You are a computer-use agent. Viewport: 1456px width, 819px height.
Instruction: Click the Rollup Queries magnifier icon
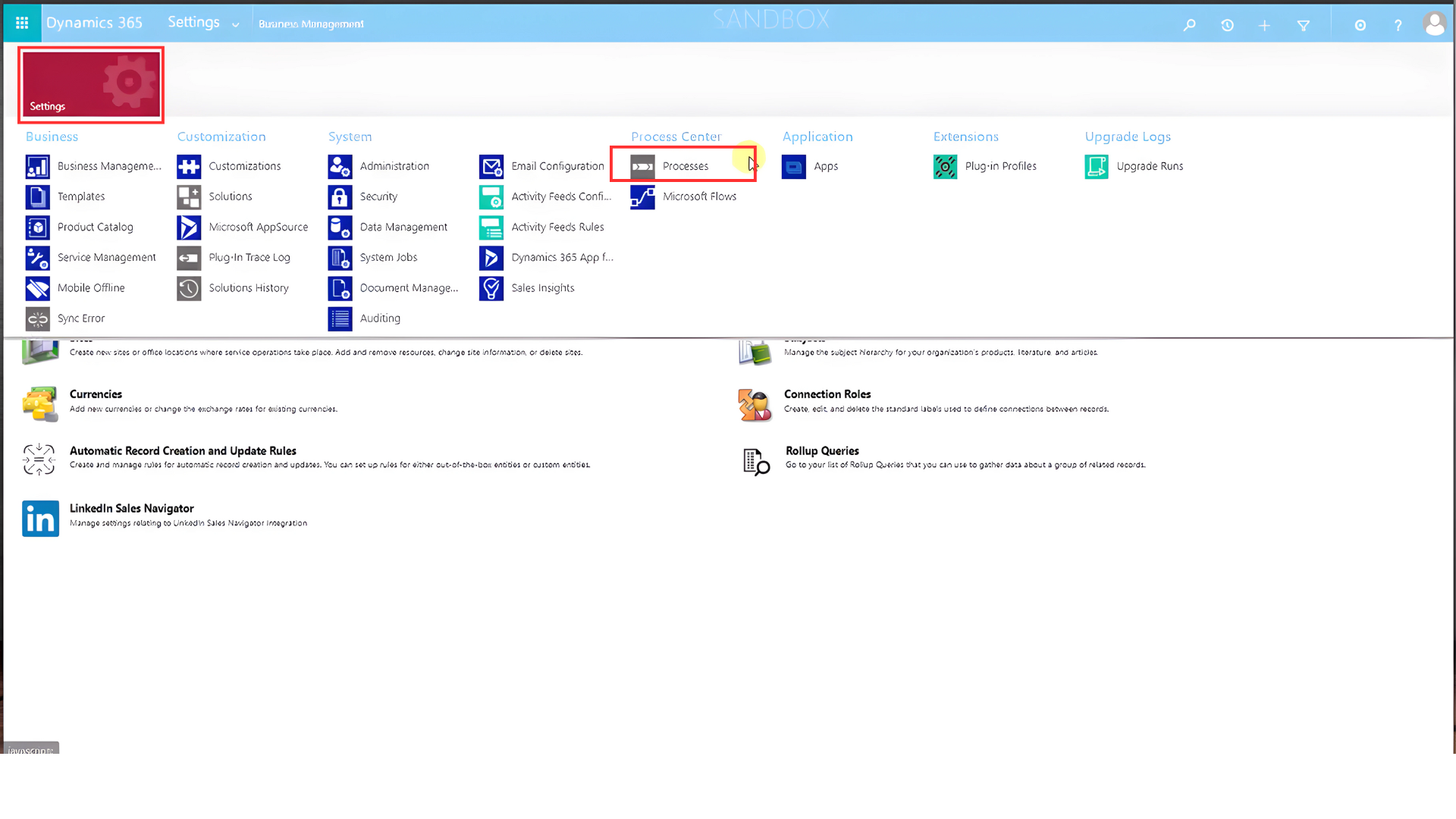[756, 461]
